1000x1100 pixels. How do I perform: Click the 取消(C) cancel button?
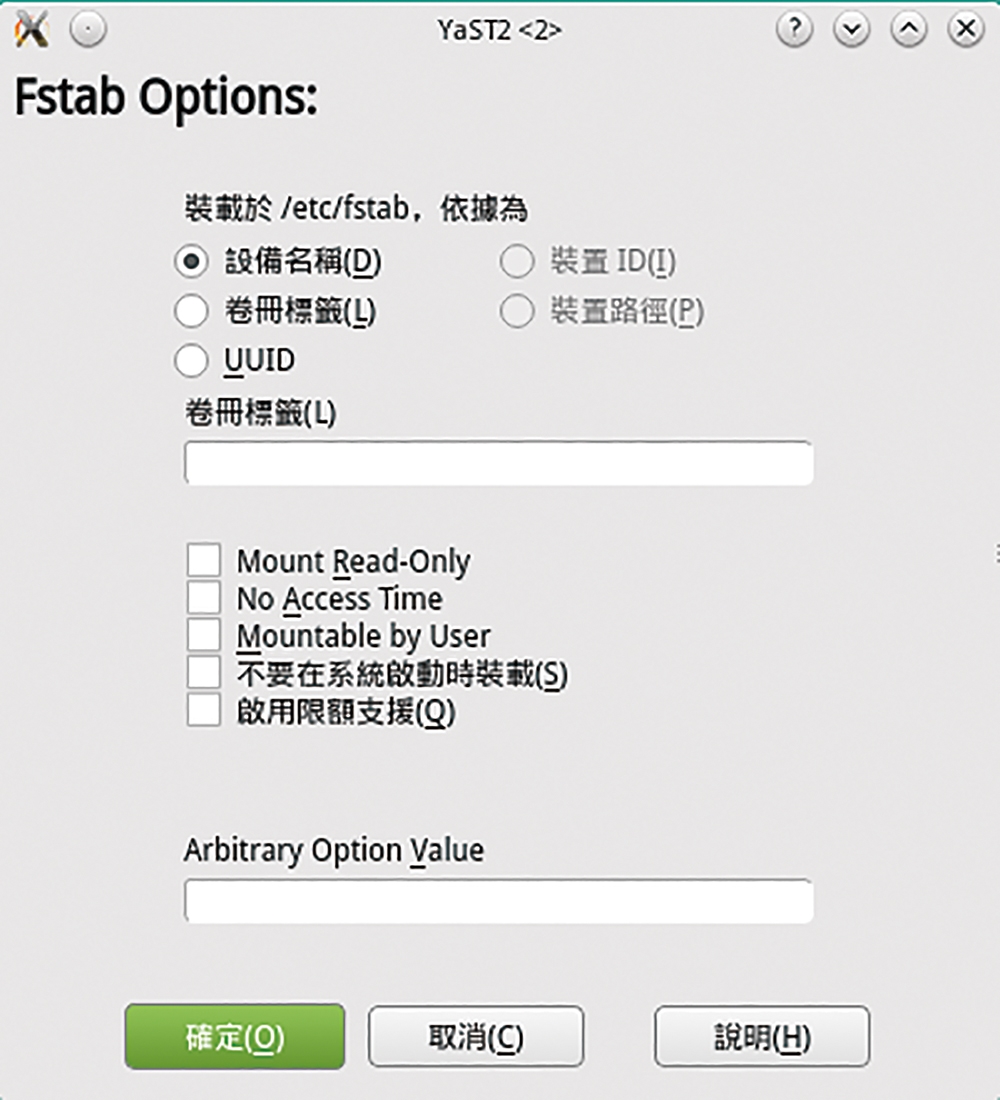point(476,1037)
